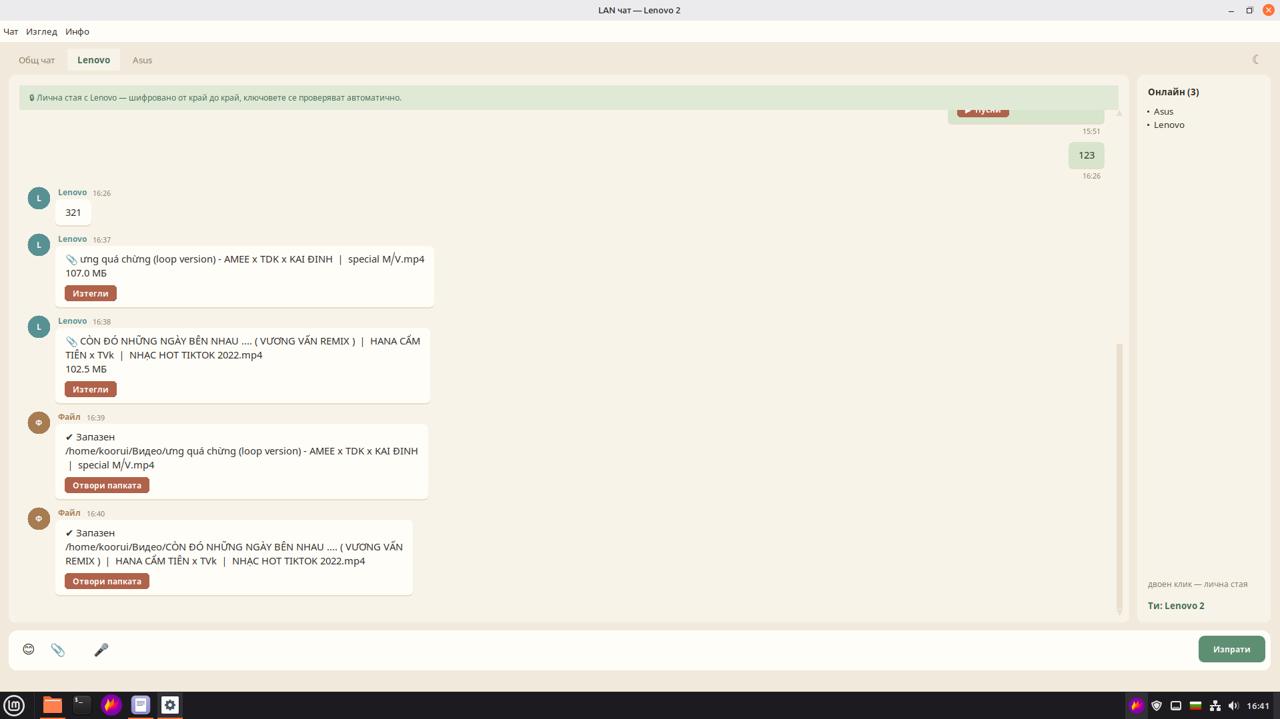The width and height of the screenshot is (1280, 719).
Task: Click the flame icon in the system tray
Action: (1136, 706)
